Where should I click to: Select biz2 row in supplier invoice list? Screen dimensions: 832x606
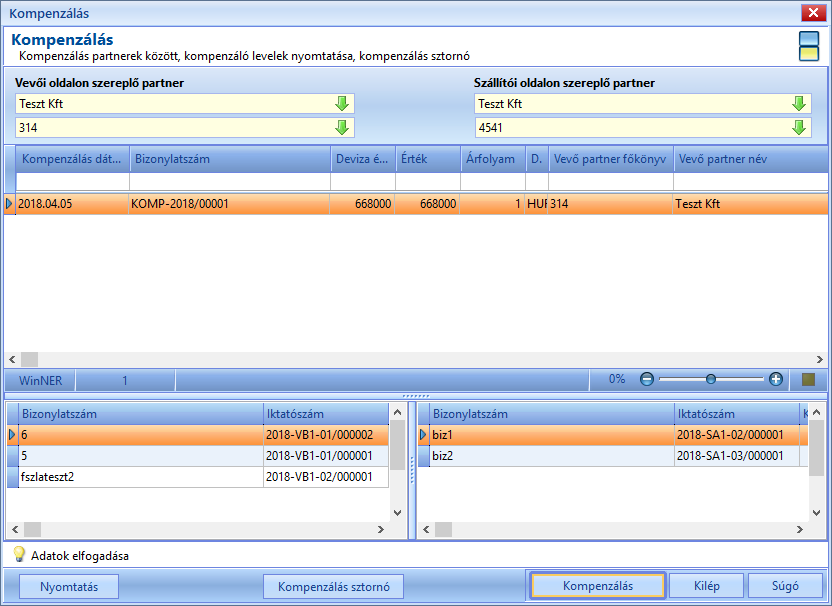[x=613, y=456]
